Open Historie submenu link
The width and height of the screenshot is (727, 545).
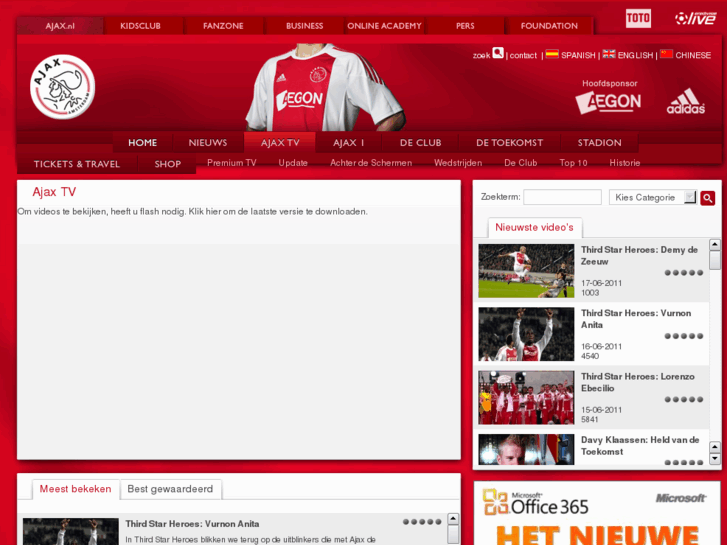tap(625, 163)
